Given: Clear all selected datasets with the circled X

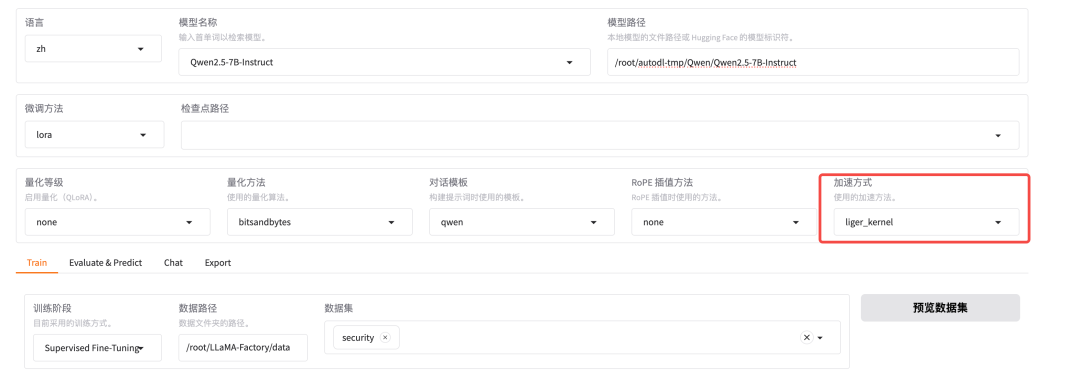Looking at the screenshot, I should pos(806,338).
